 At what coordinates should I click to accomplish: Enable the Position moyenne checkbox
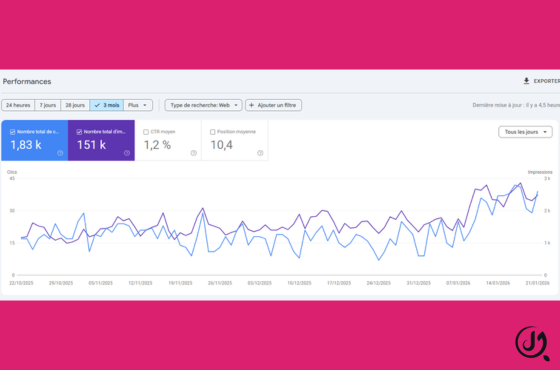212,132
